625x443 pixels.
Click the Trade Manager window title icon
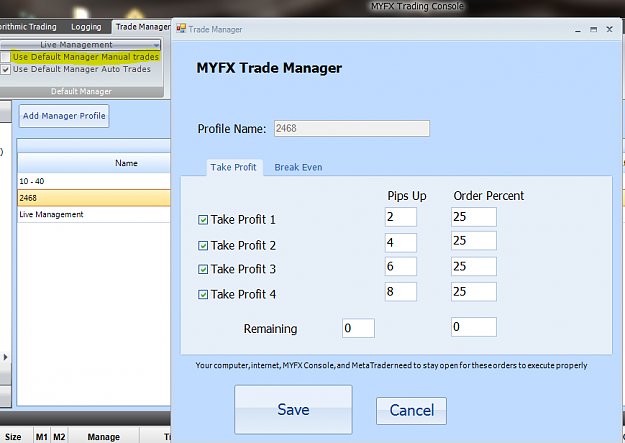181,29
